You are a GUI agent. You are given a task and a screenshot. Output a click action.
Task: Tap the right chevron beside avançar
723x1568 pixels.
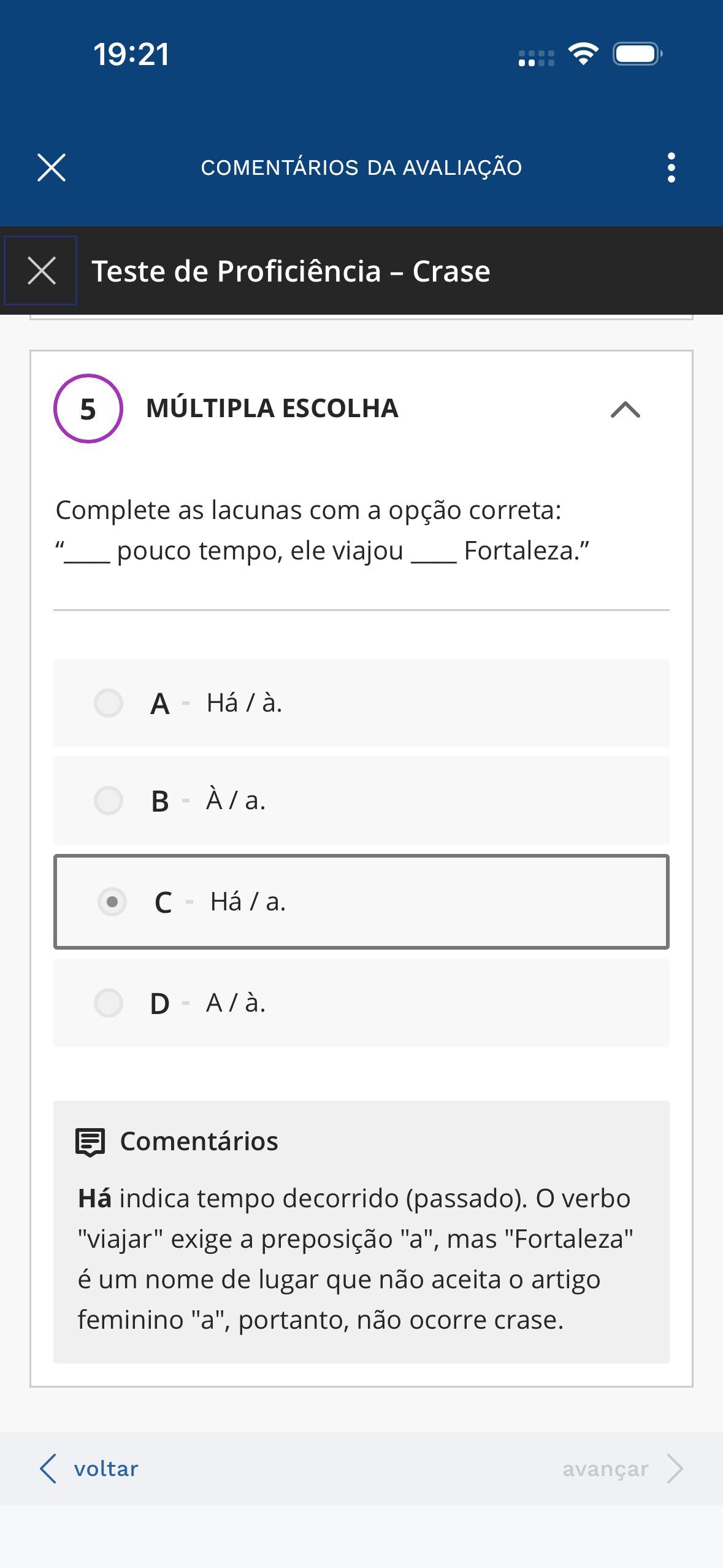pyautogui.click(x=675, y=1469)
